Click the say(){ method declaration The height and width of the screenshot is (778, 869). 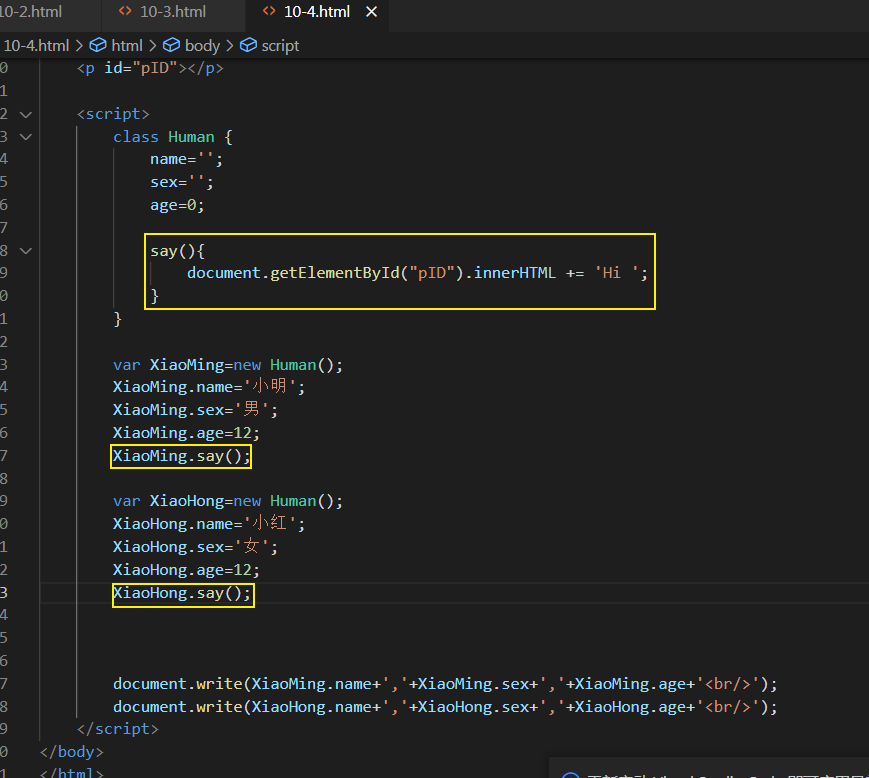point(177,251)
